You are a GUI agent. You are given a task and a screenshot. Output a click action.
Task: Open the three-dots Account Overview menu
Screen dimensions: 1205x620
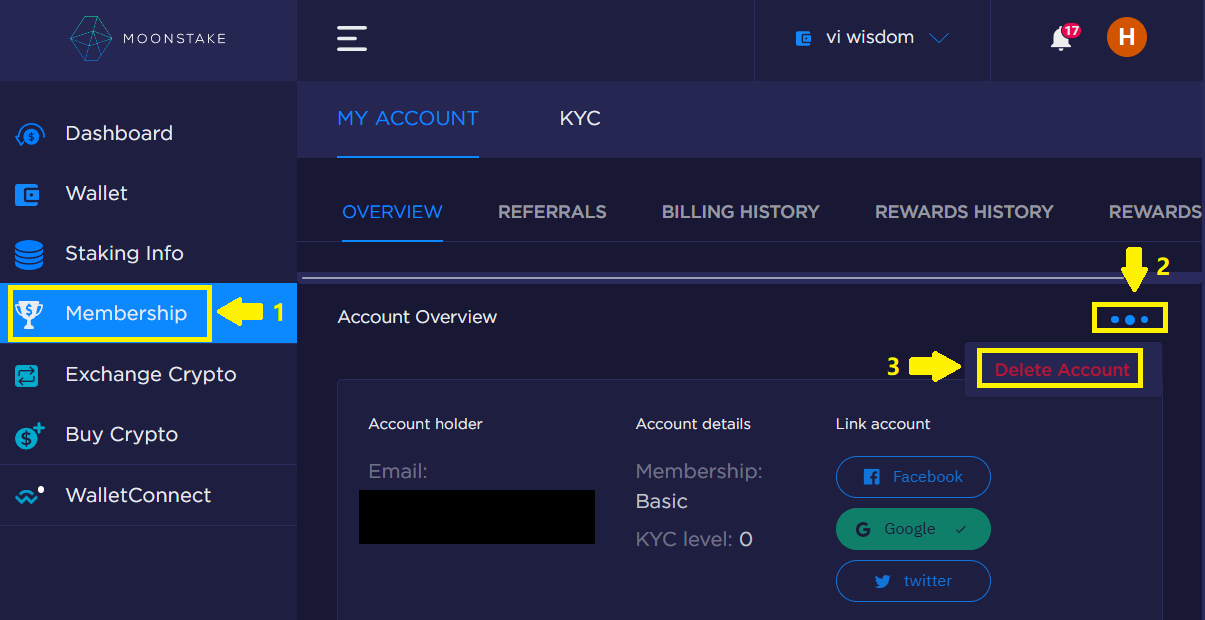(1130, 319)
